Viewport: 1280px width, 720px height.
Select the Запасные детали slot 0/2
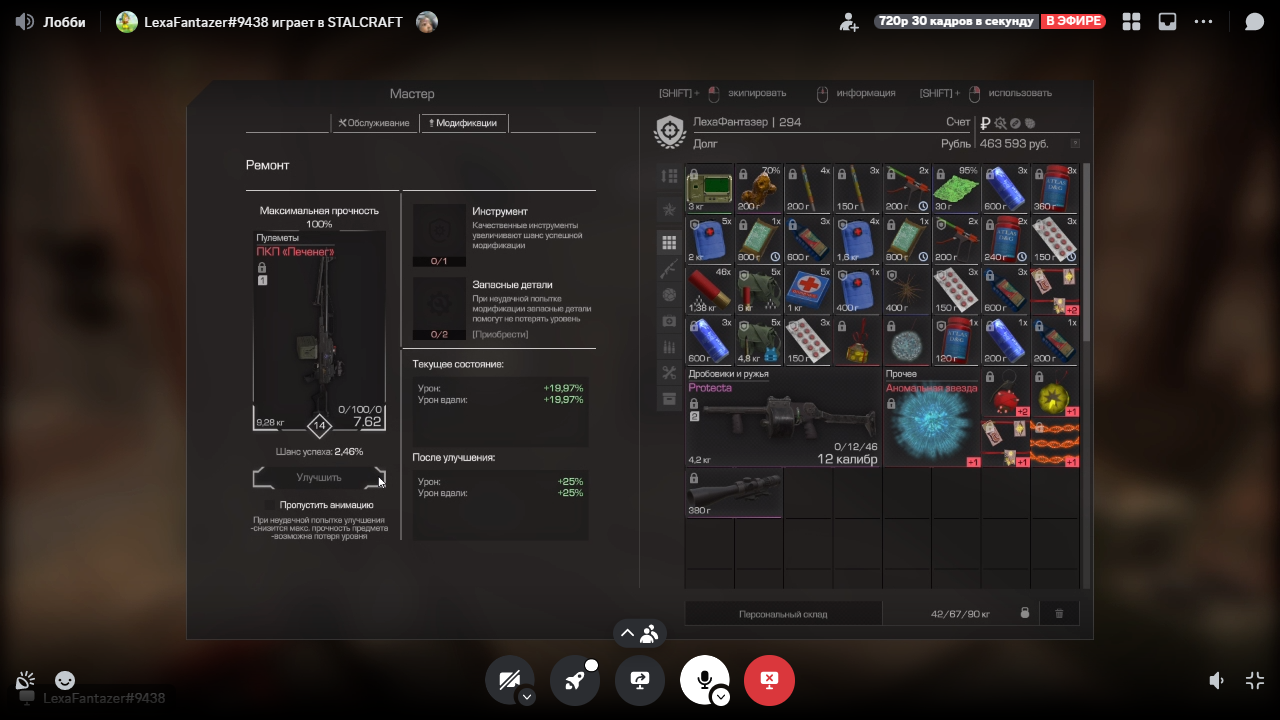pyautogui.click(x=440, y=309)
